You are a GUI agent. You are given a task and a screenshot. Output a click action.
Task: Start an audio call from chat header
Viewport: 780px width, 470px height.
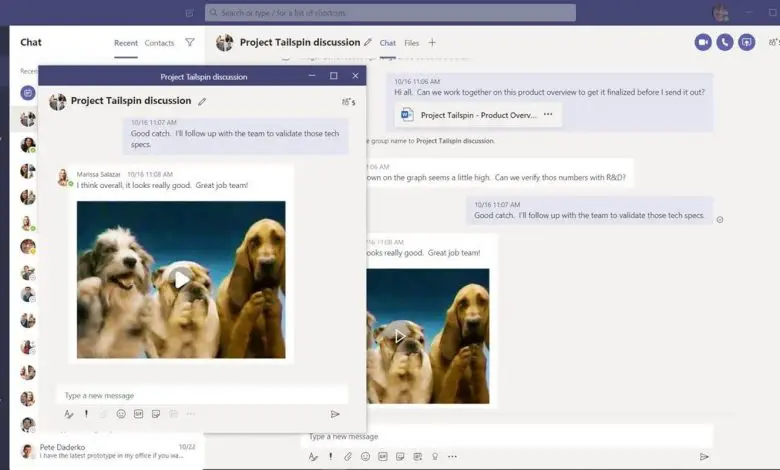[725, 43]
